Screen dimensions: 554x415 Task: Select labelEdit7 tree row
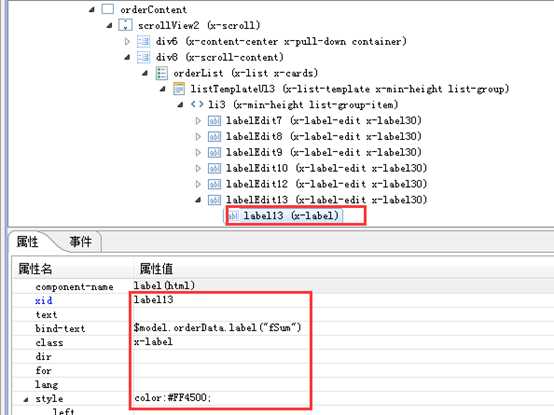324,120
